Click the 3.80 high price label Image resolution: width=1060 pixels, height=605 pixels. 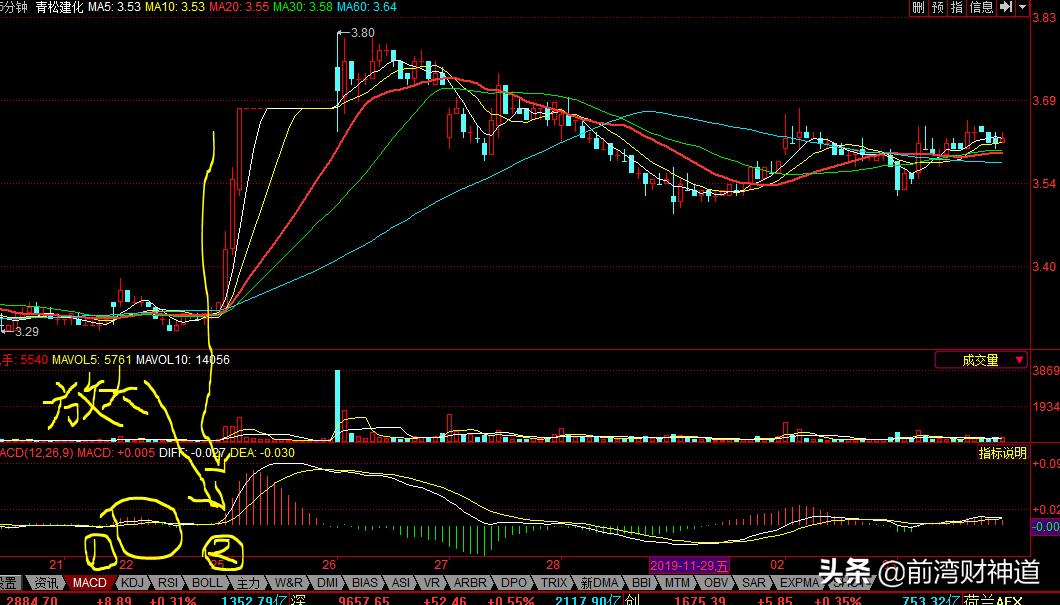[363, 32]
